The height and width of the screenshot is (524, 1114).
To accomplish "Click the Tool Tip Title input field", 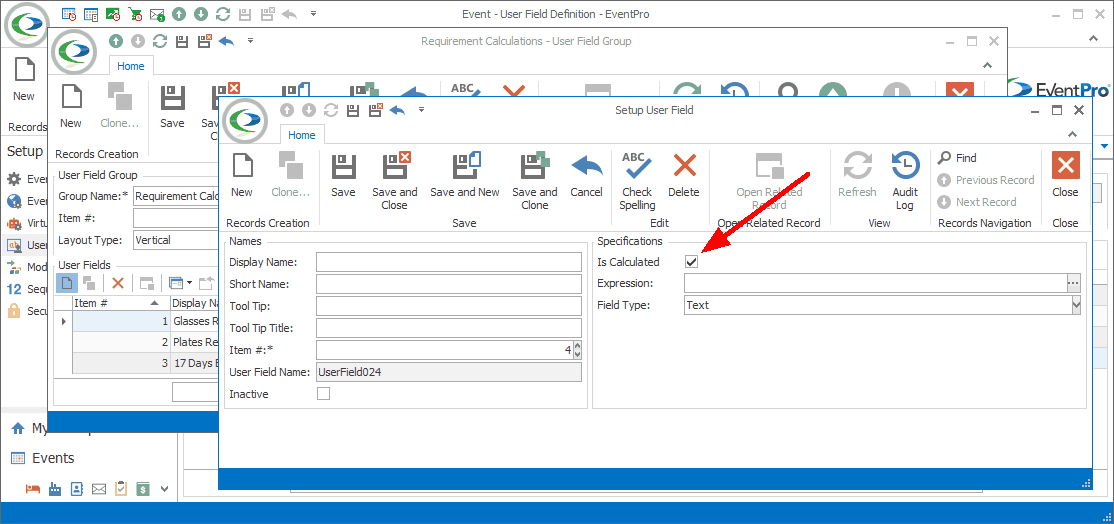I will [x=449, y=328].
